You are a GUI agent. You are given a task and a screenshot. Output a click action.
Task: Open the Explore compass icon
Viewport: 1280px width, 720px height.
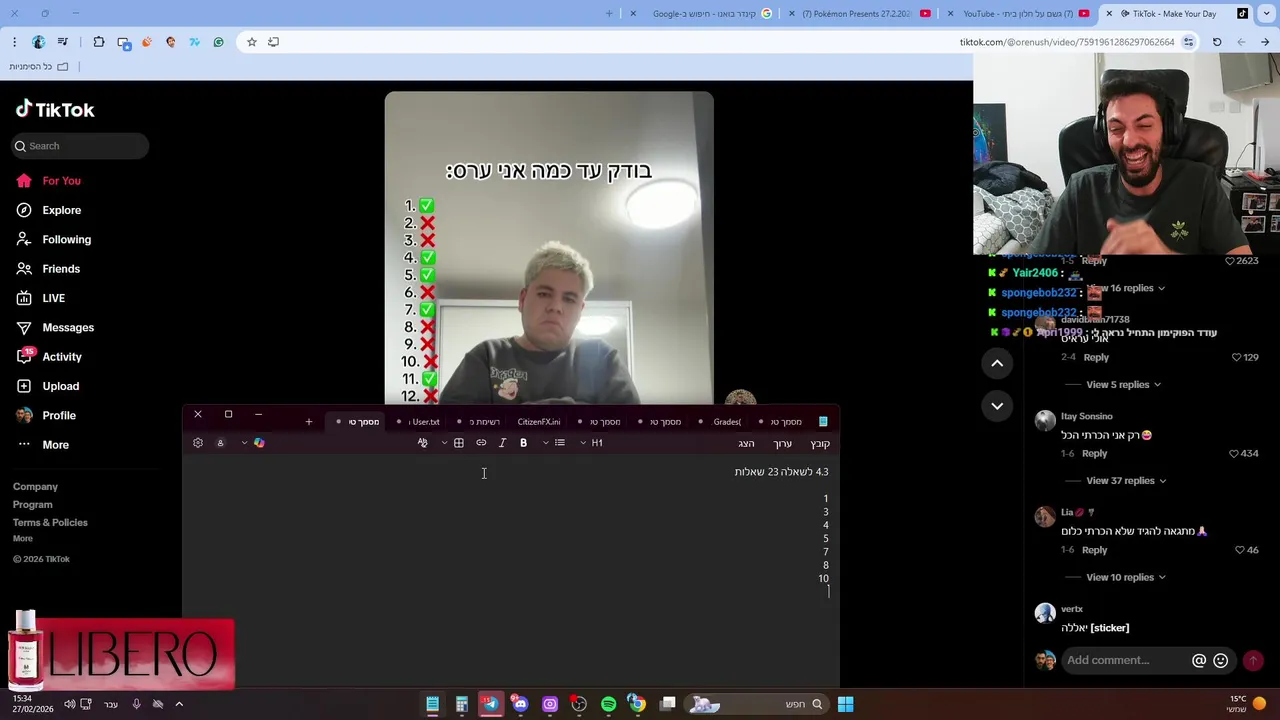click(24, 210)
